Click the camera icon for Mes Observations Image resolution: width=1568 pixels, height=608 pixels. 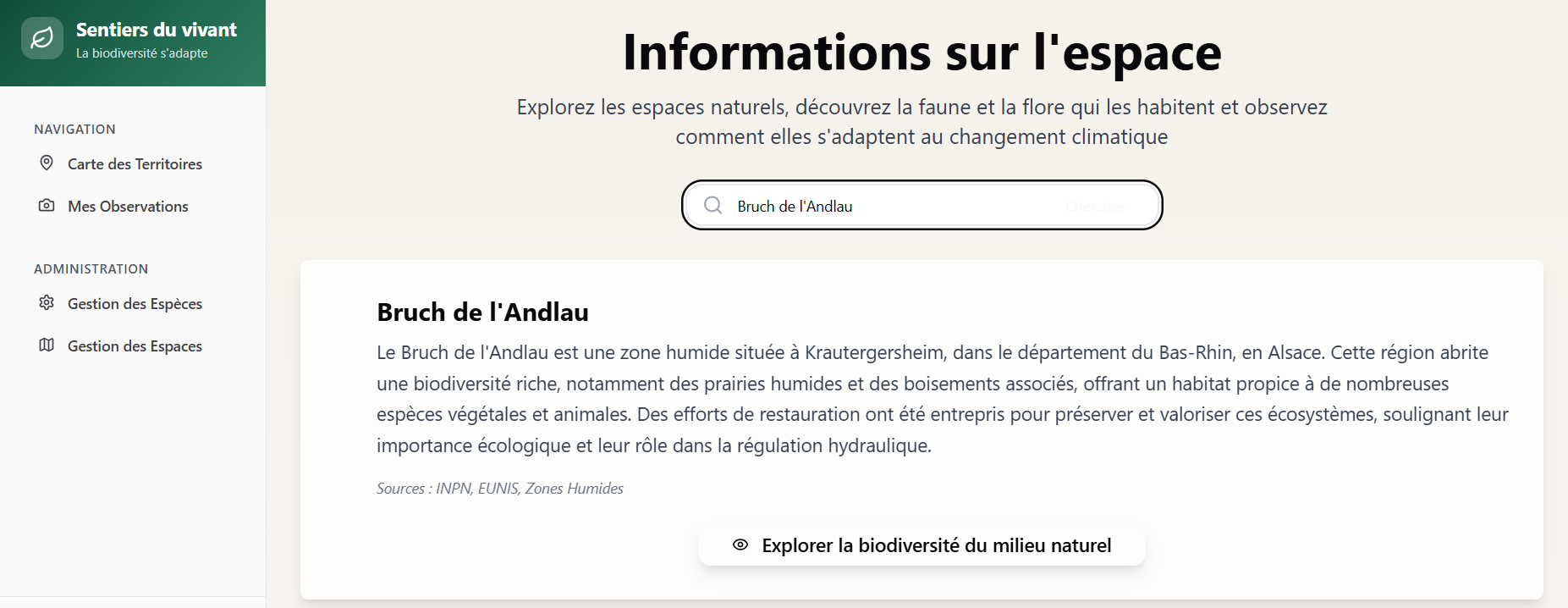click(x=47, y=205)
